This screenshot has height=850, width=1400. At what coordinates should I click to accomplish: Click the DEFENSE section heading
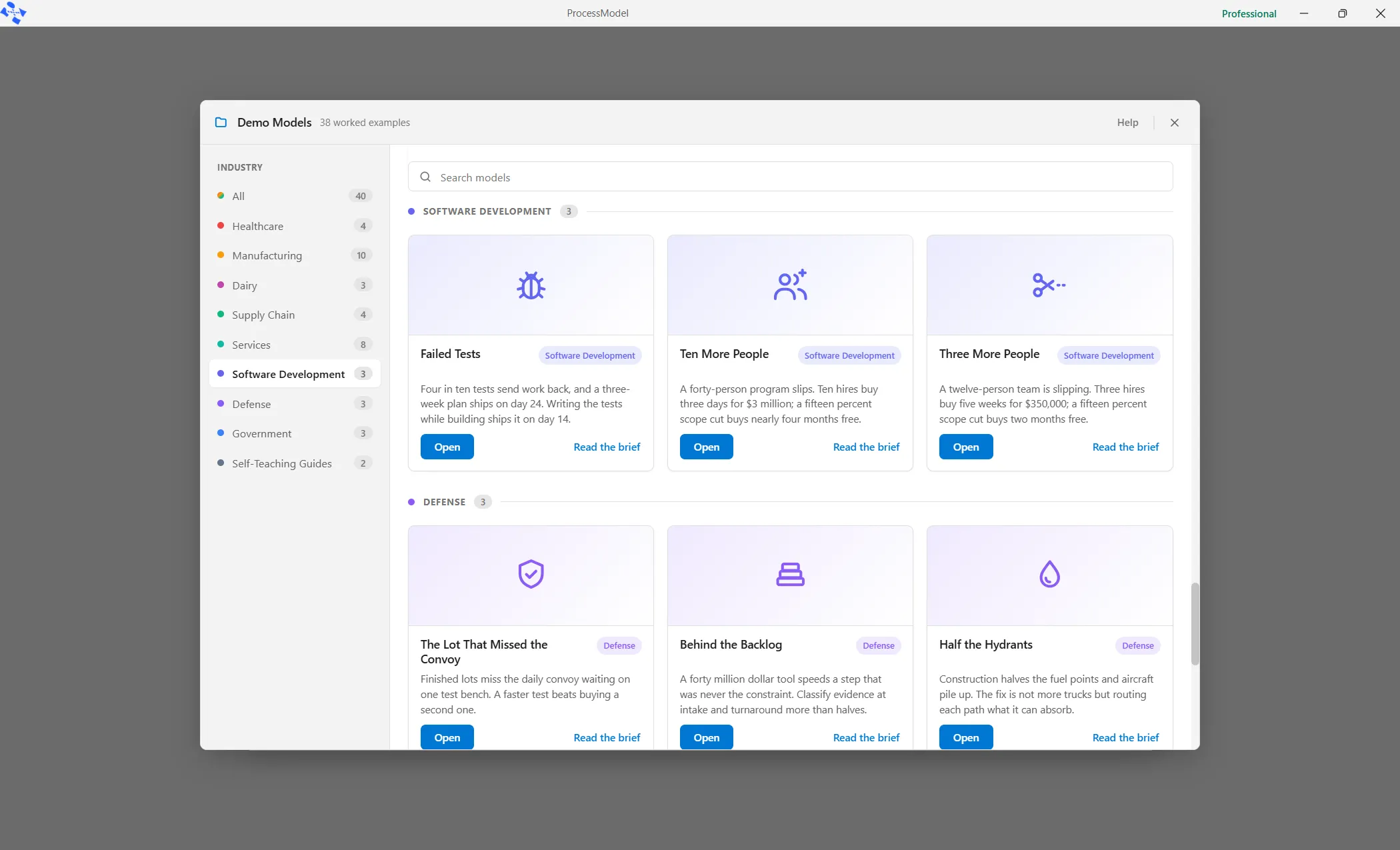click(444, 502)
